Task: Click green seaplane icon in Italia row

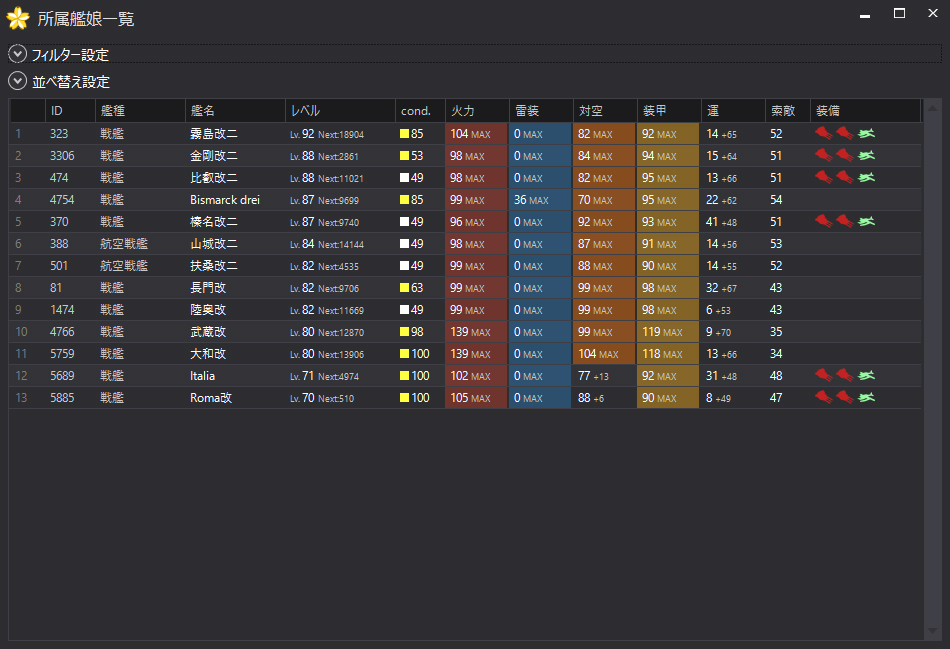Action: click(x=866, y=375)
